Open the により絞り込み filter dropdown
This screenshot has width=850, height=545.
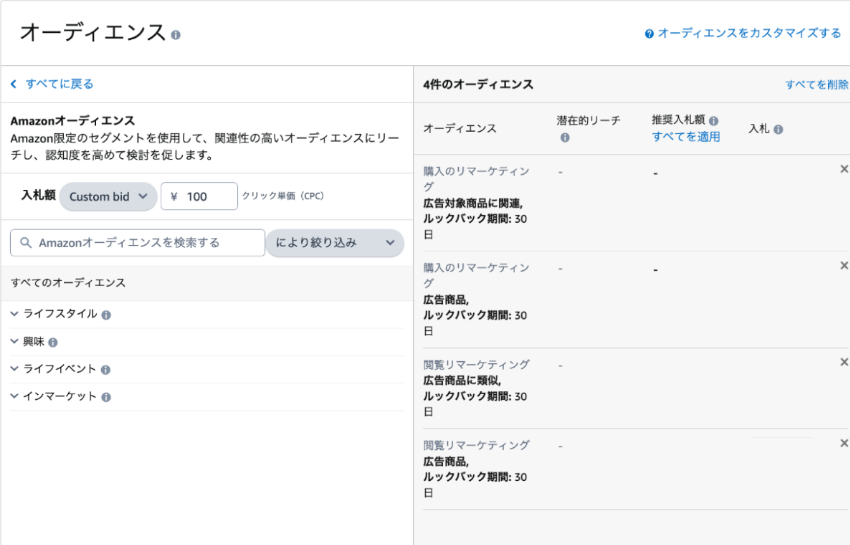[335, 242]
